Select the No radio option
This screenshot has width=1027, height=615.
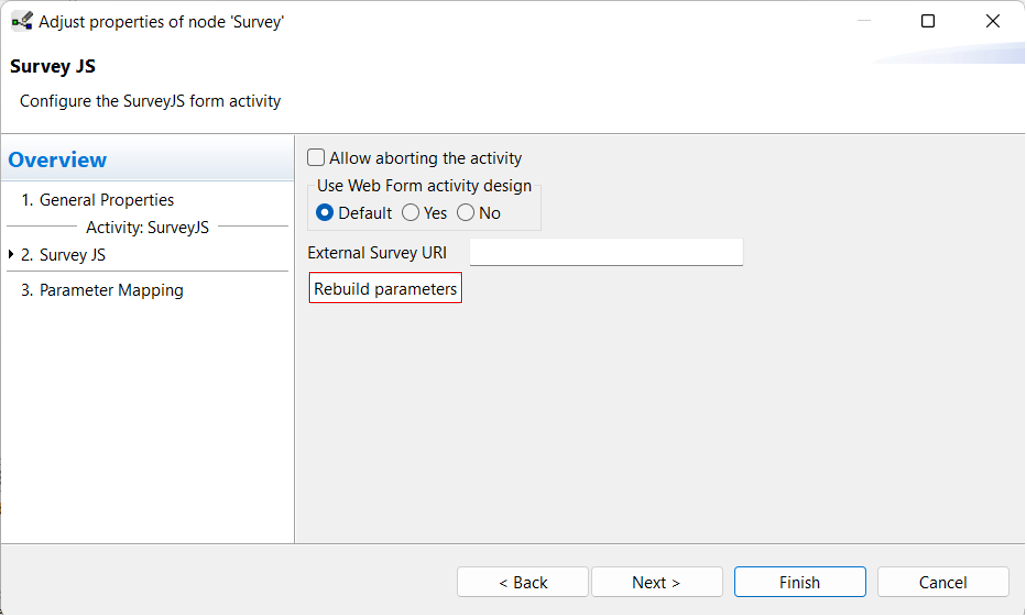pos(466,213)
